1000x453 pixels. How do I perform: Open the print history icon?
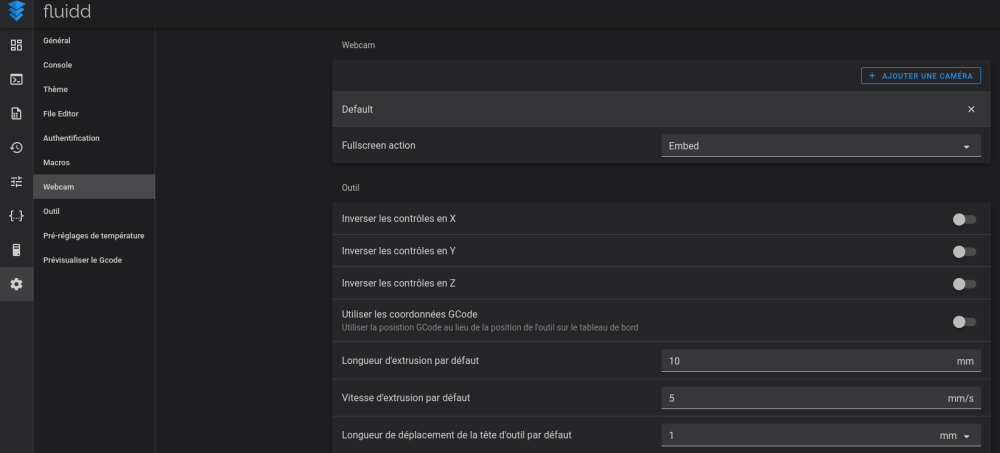pos(17,148)
